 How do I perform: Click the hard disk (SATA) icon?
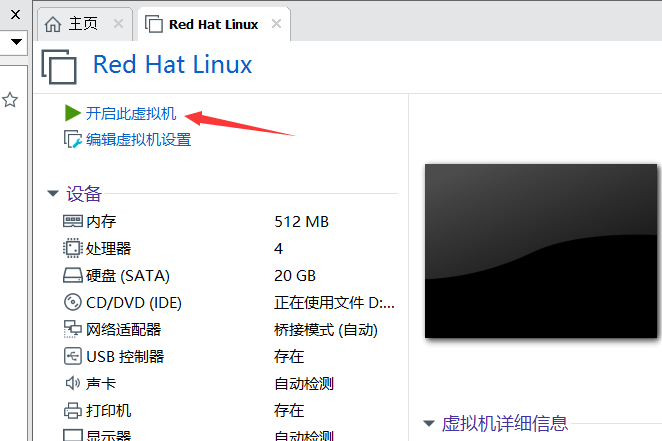click(73, 276)
